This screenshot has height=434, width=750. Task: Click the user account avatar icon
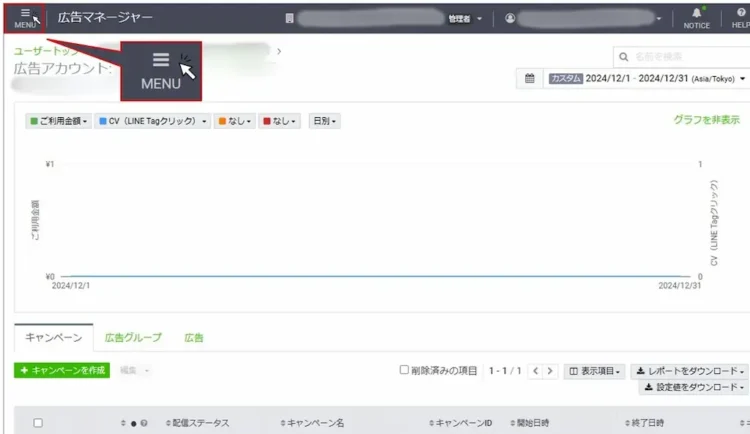point(510,18)
